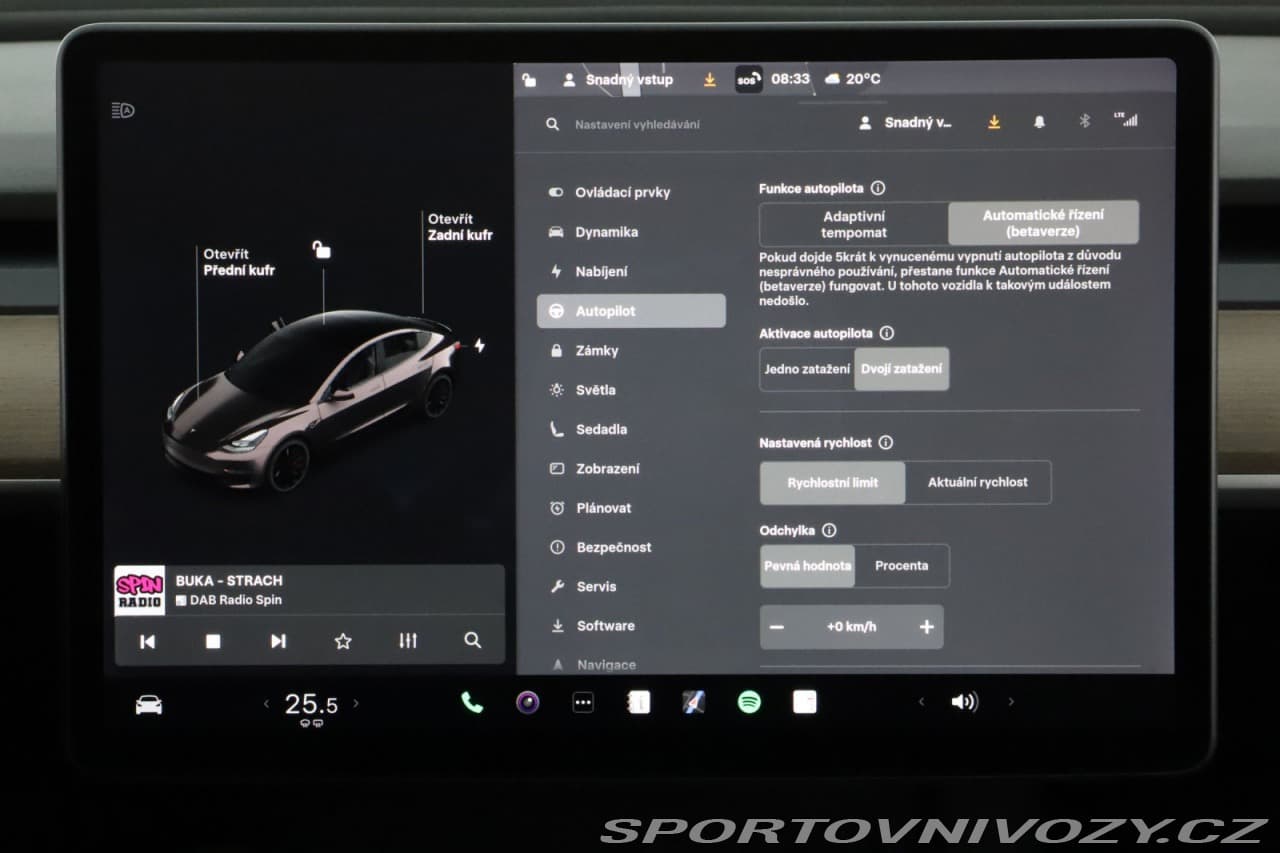
Task: Open Zámky locks menu
Action: [631, 351]
